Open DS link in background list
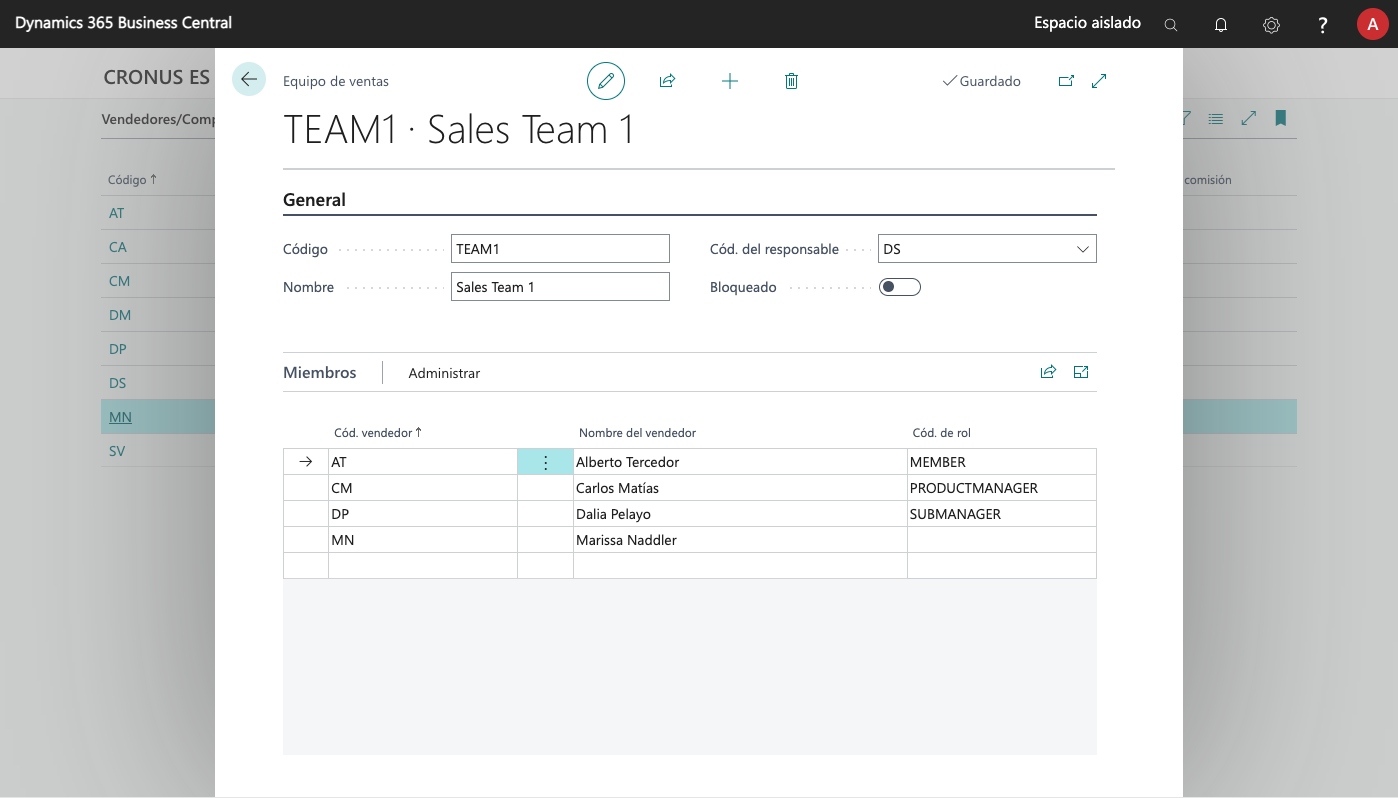The image size is (1398, 798). [117, 383]
